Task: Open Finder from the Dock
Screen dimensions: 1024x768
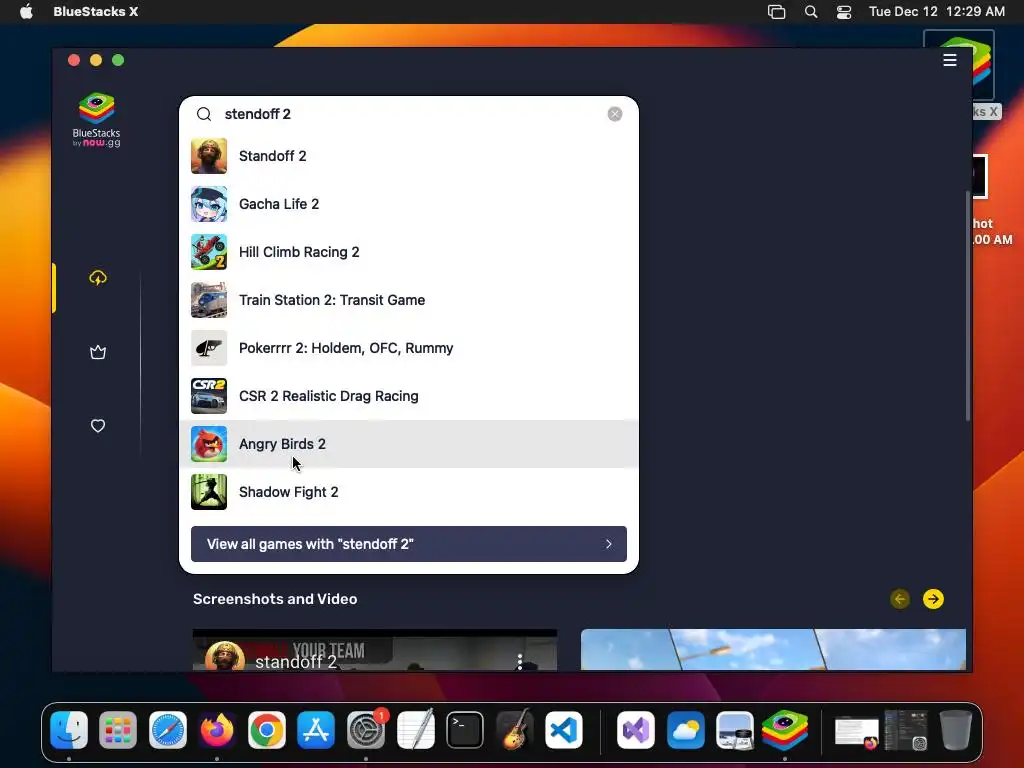Action: 69,729
